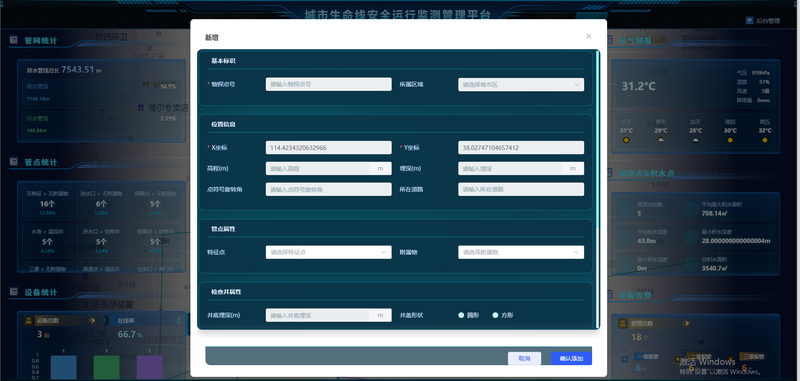Click the arrow next to 报警总数
The width and height of the screenshot is (800, 381).
[686, 323]
